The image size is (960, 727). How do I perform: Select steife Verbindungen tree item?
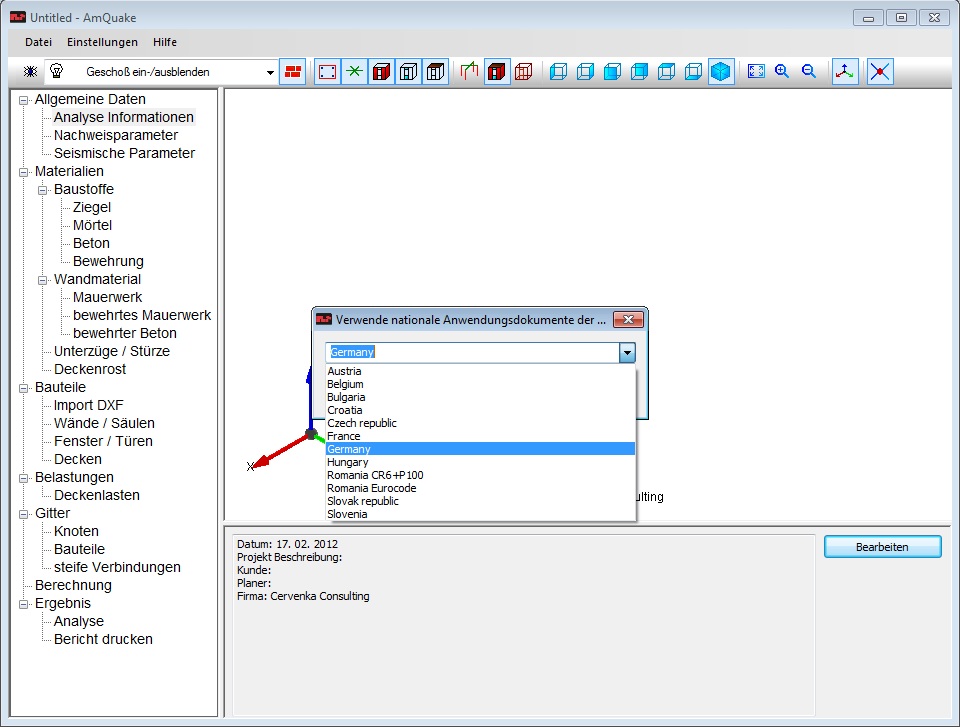click(117, 568)
